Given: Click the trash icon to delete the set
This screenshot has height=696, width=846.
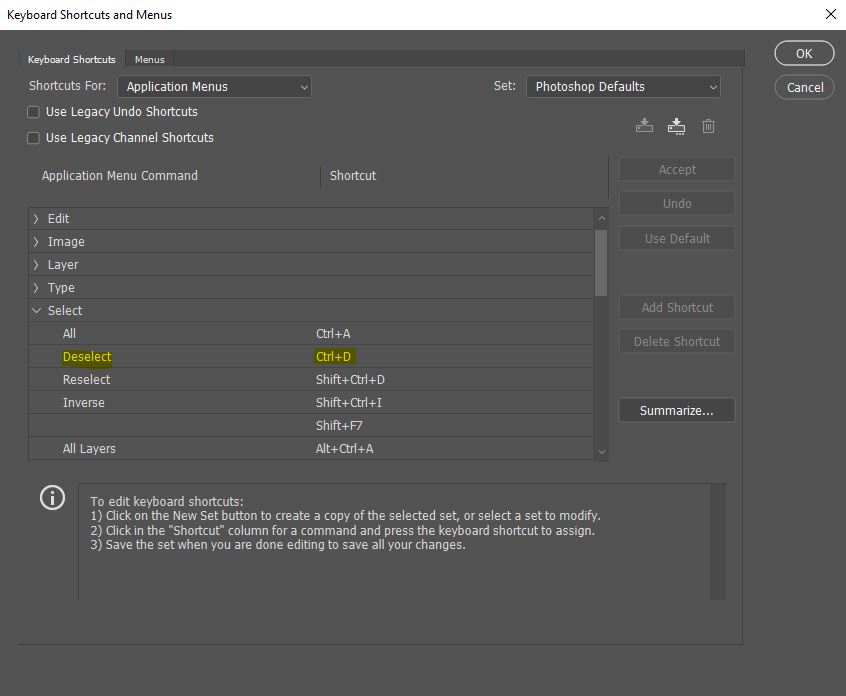Looking at the screenshot, I should [708, 126].
